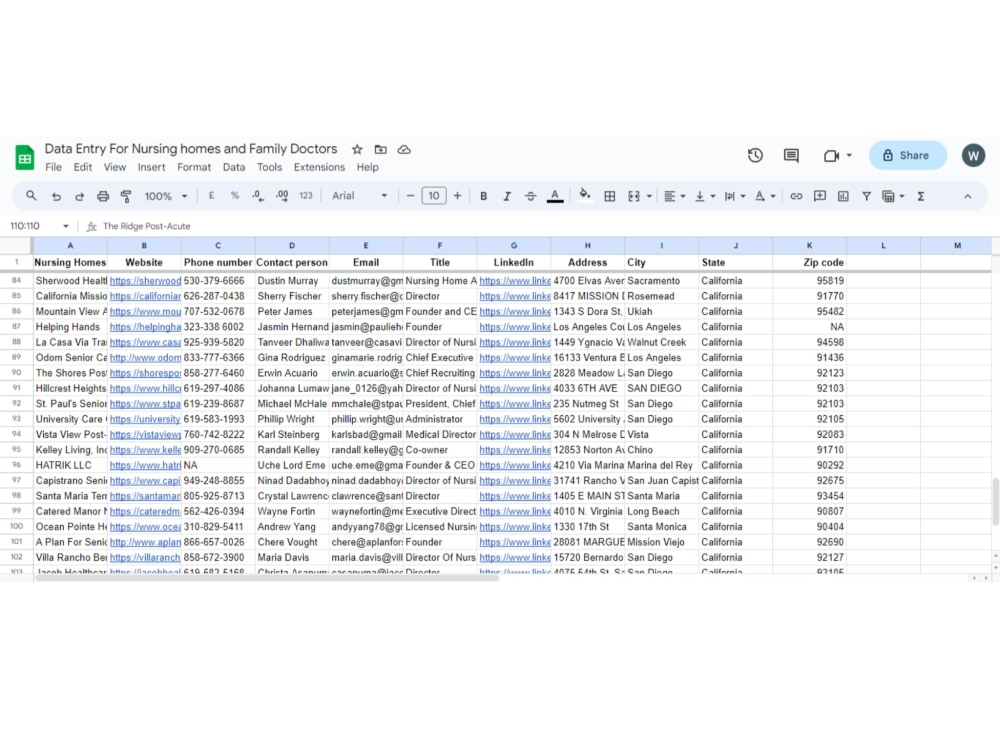Open comments panel icon
Screen dimensions: 1000x750
click(791, 155)
